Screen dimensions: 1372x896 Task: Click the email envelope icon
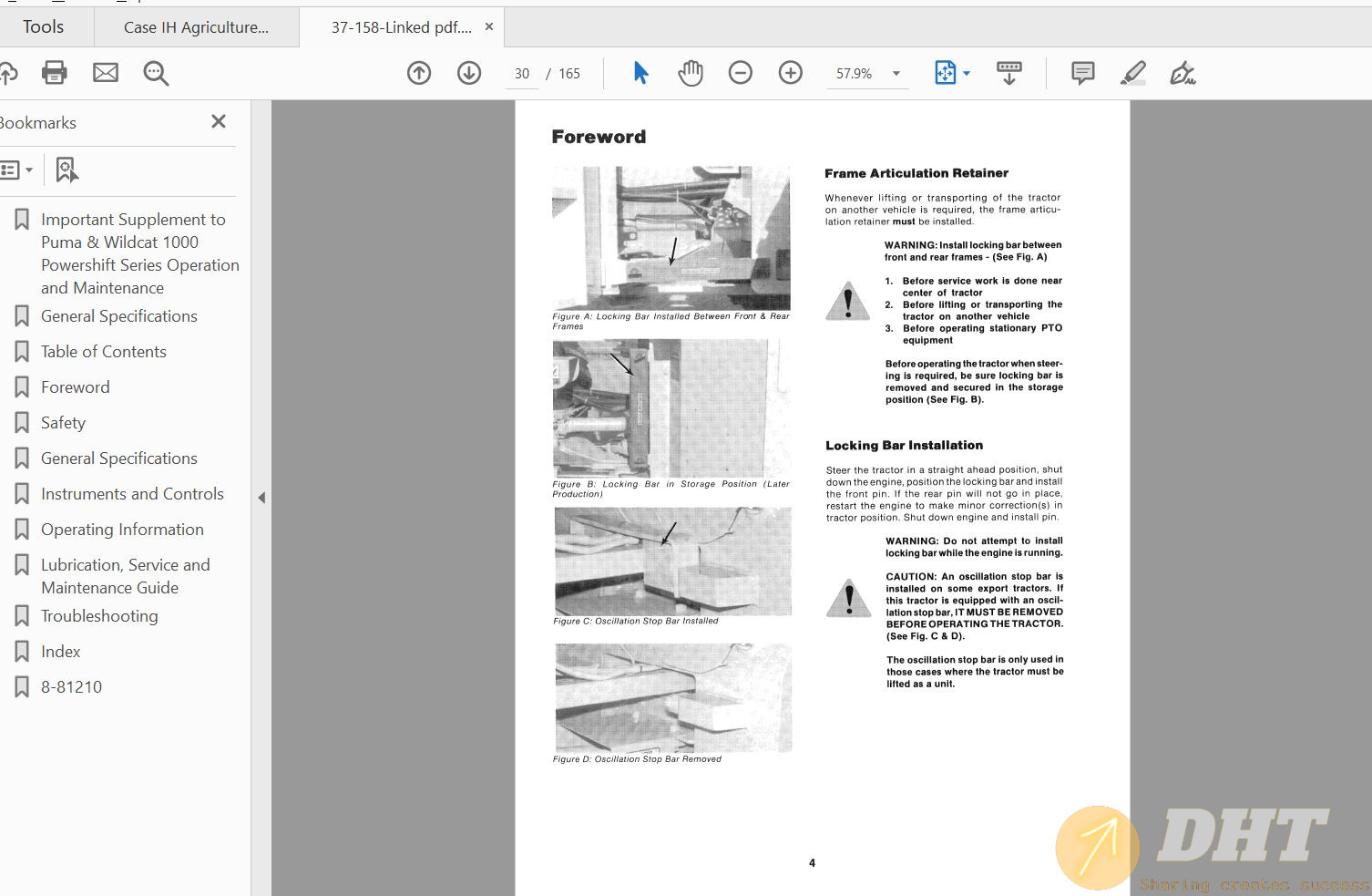point(106,73)
